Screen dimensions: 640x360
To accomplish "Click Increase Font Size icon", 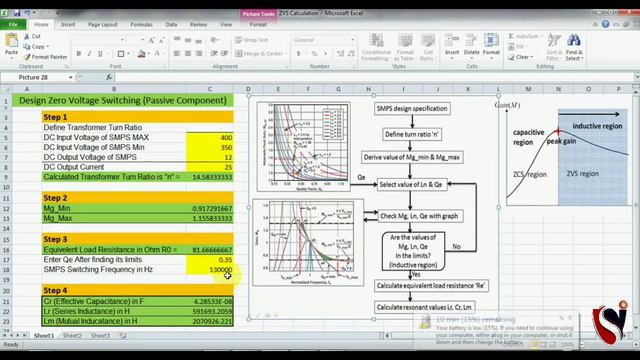I will tap(151, 40).
